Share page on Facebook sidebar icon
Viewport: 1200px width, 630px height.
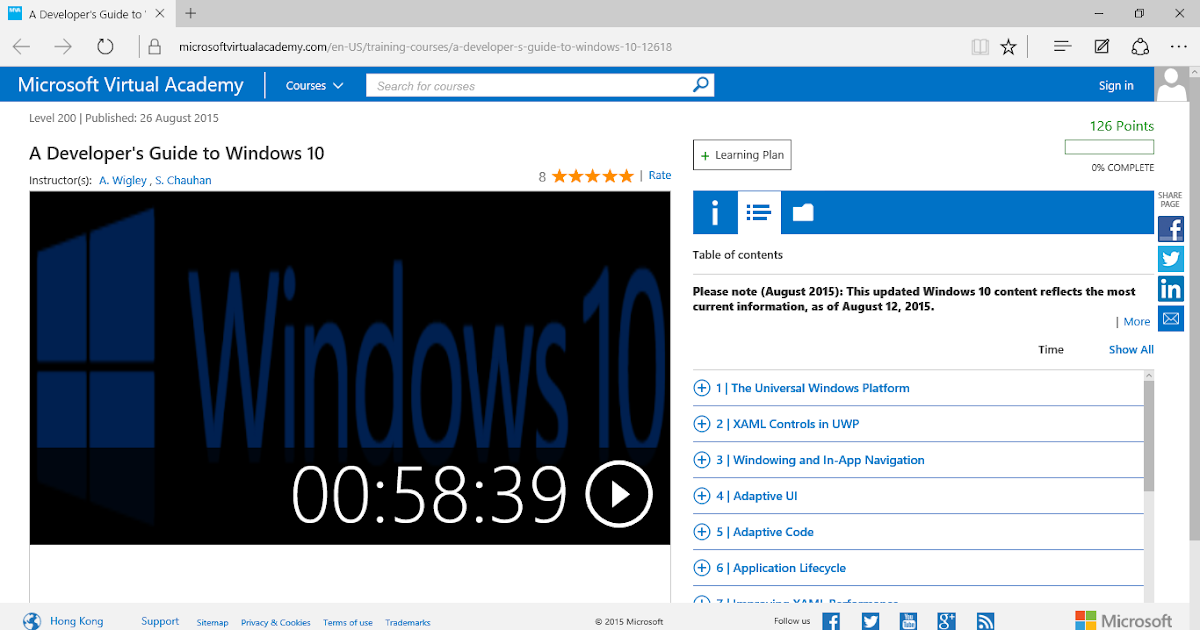(1171, 228)
